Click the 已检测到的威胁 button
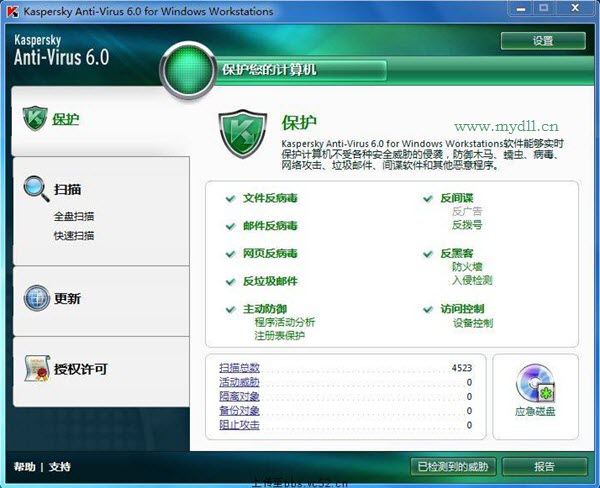This screenshot has width=600, height=488. [453, 467]
